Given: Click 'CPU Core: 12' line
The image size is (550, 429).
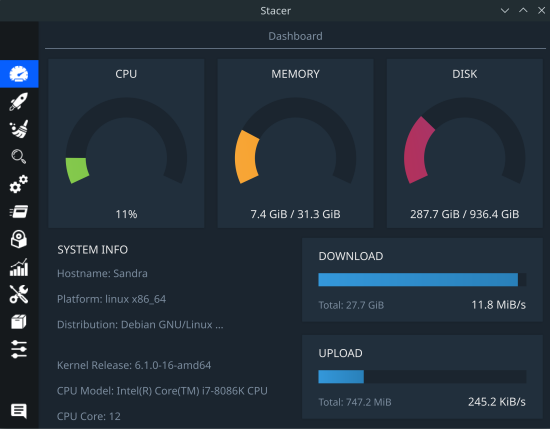Looking at the screenshot, I should click(89, 416).
